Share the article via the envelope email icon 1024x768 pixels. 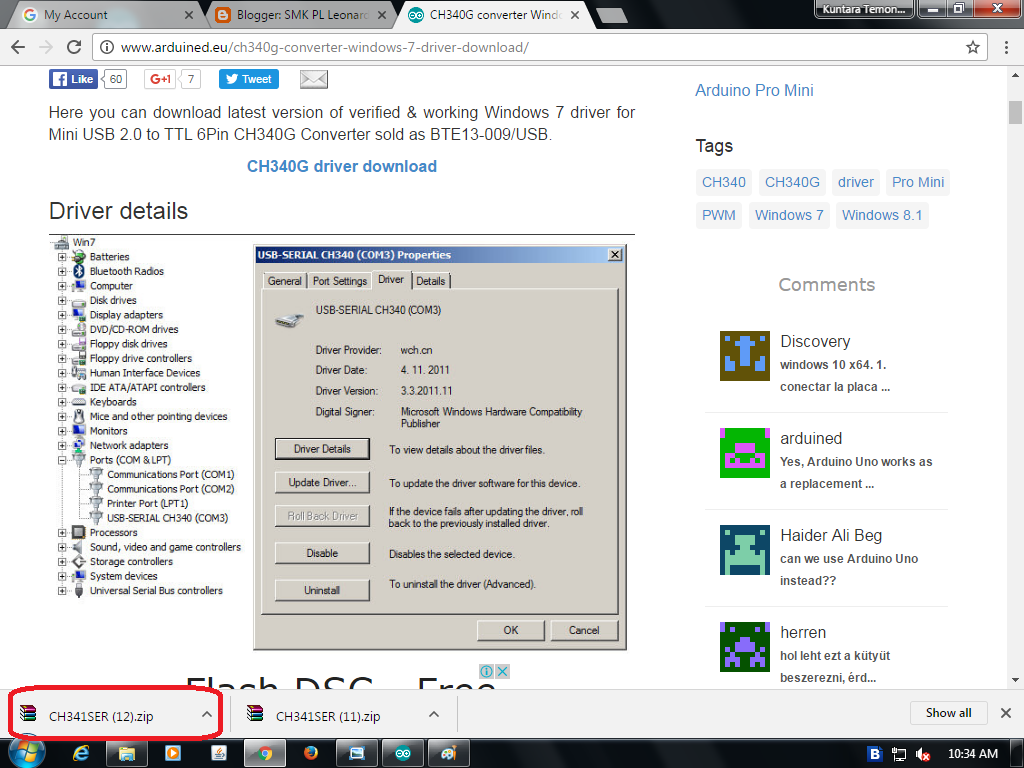click(x=313, y=79)
